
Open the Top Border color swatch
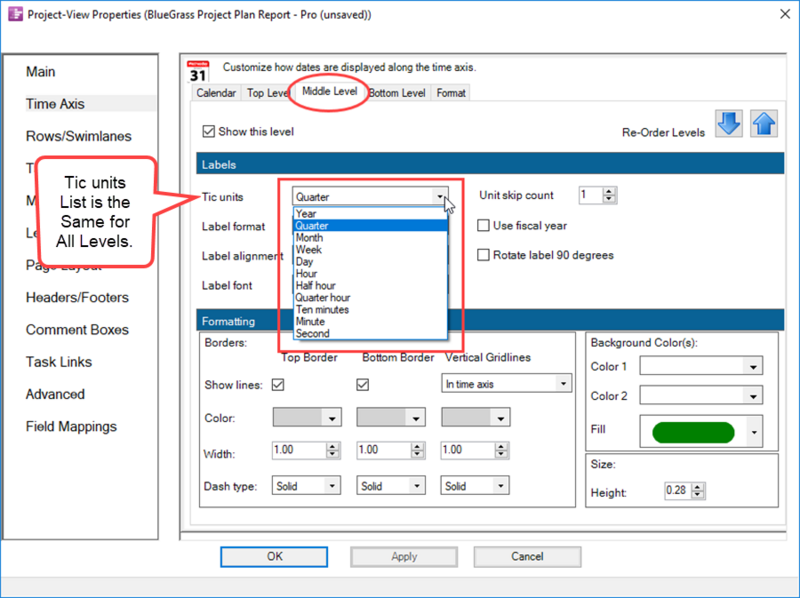(307, 418)
